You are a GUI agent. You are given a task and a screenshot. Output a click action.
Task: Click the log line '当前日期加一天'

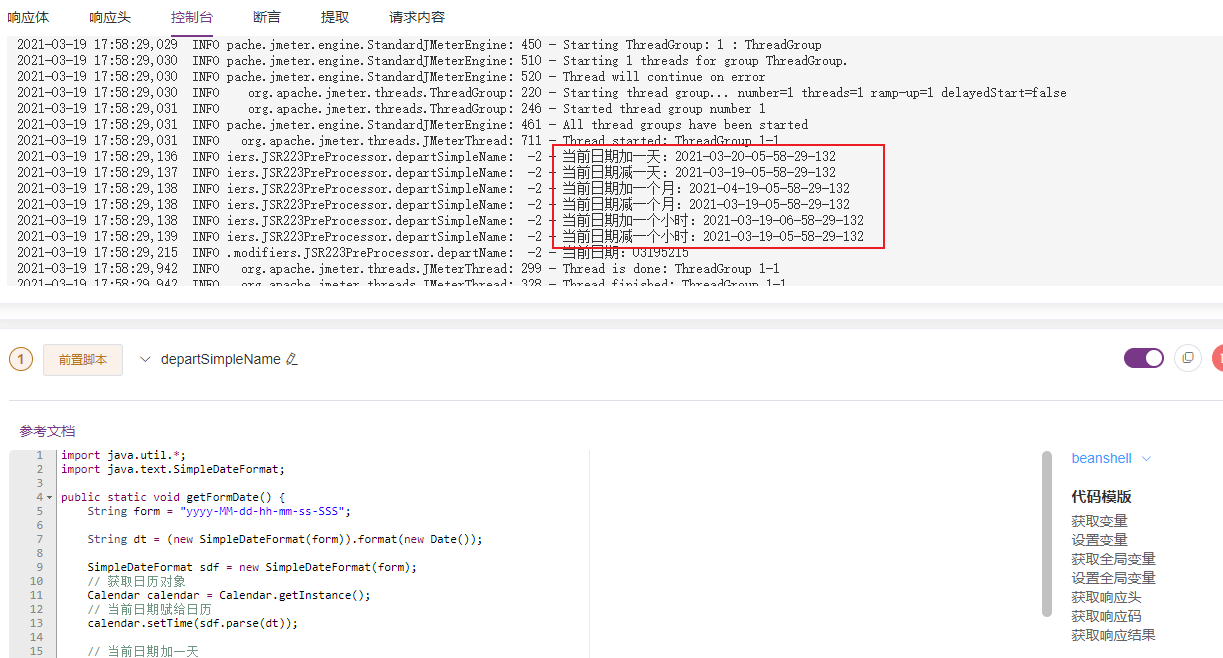point(698,157)
